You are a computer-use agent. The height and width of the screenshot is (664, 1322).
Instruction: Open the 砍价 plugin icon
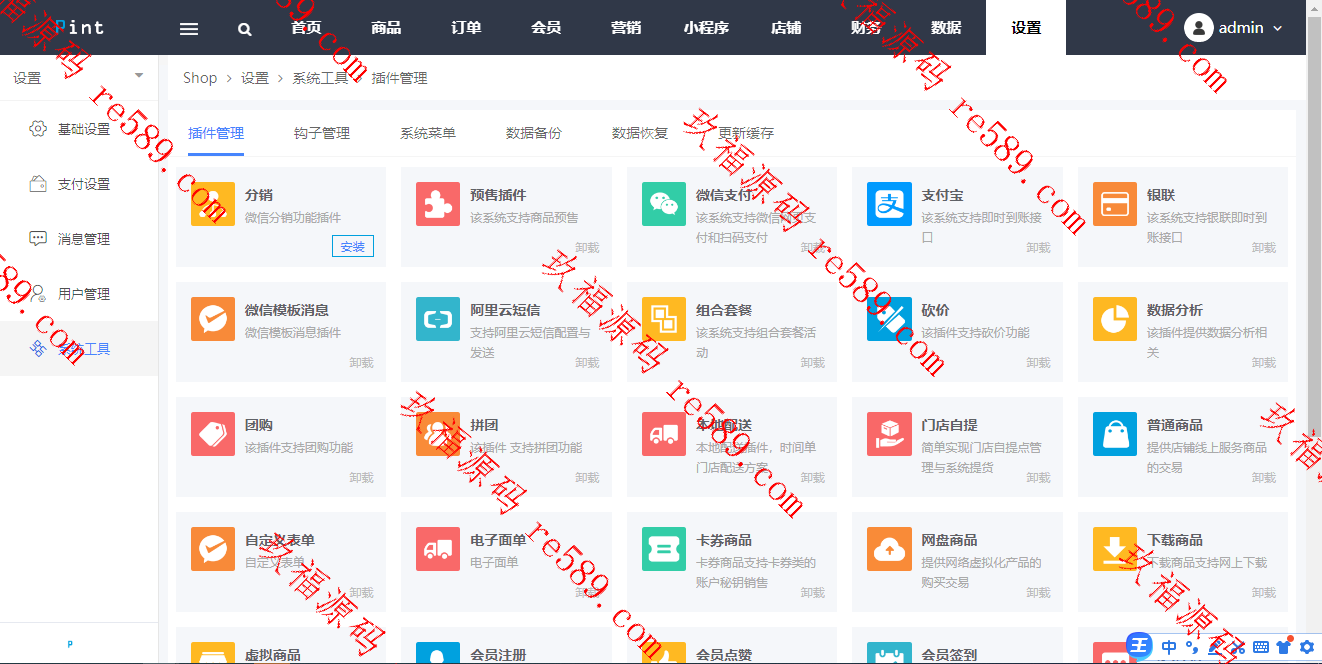(889, 319)
